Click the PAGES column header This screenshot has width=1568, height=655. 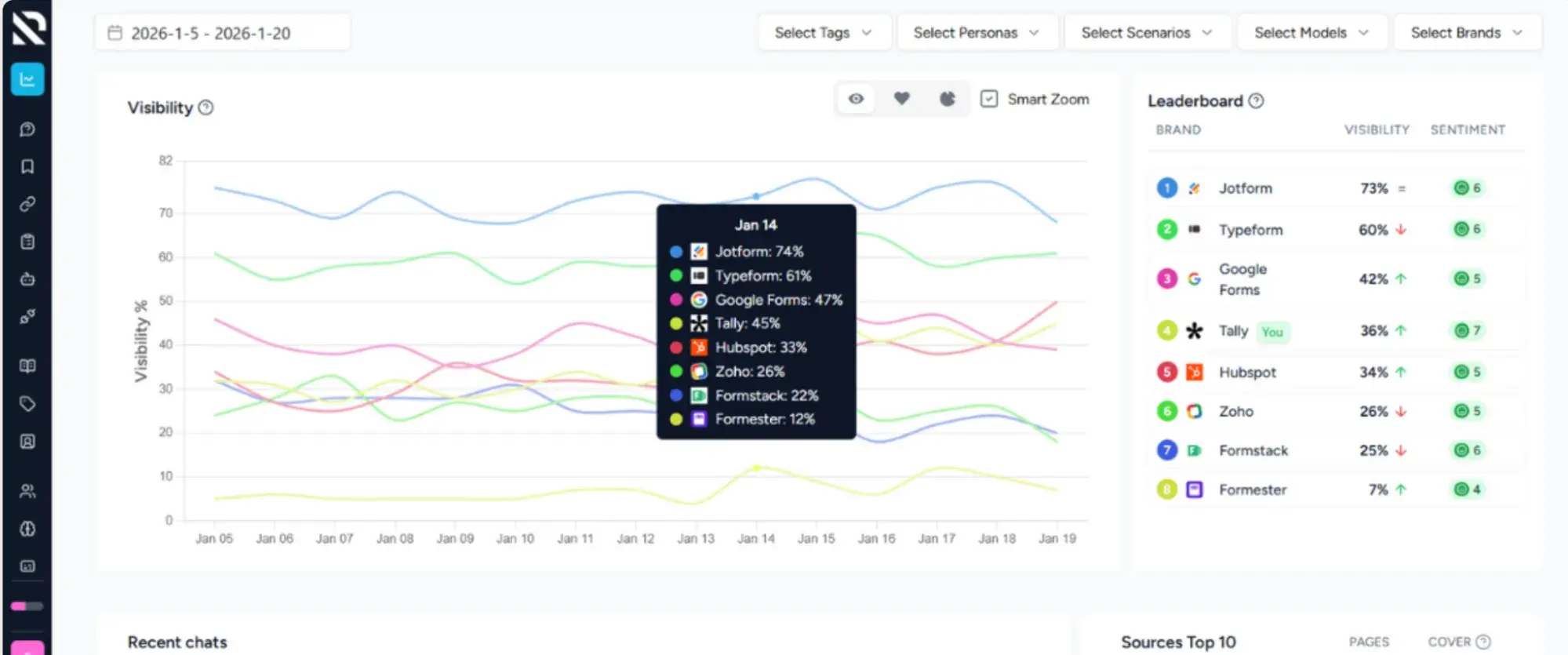point(1369,642)
